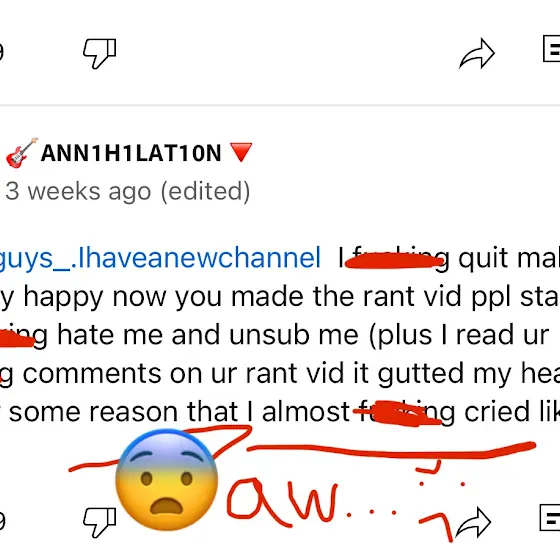Screen dimensions: 560x560
Task: Click the like count left of upper thumbs-down
Action: coord(1,52)
